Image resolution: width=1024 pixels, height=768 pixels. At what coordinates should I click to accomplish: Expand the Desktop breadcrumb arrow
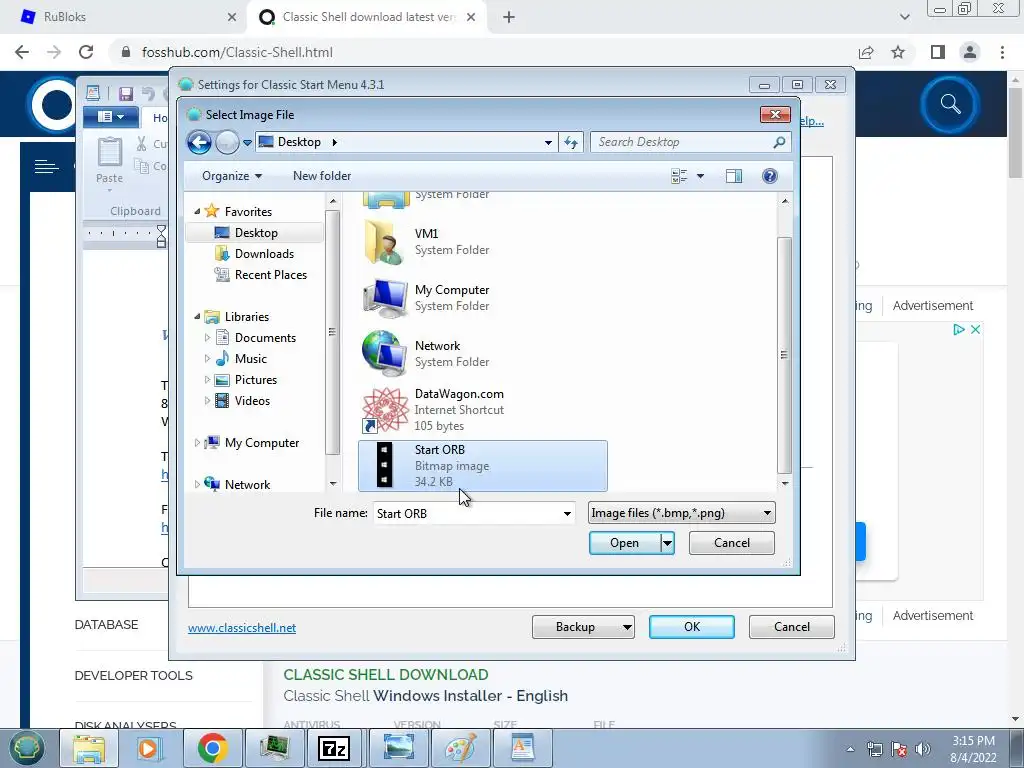(x=334, y=142)
